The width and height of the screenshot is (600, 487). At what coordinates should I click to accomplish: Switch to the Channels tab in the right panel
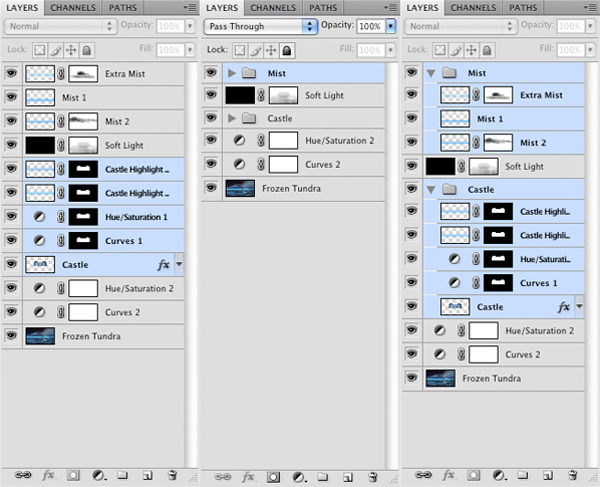click(x=473, y=8)
